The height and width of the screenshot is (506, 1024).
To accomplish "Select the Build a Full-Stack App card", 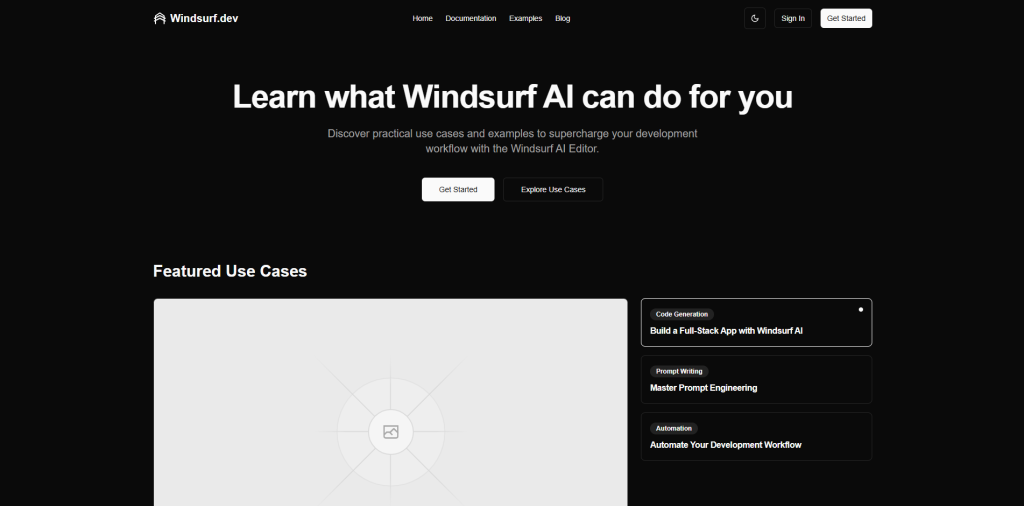I will pos(756,323).
